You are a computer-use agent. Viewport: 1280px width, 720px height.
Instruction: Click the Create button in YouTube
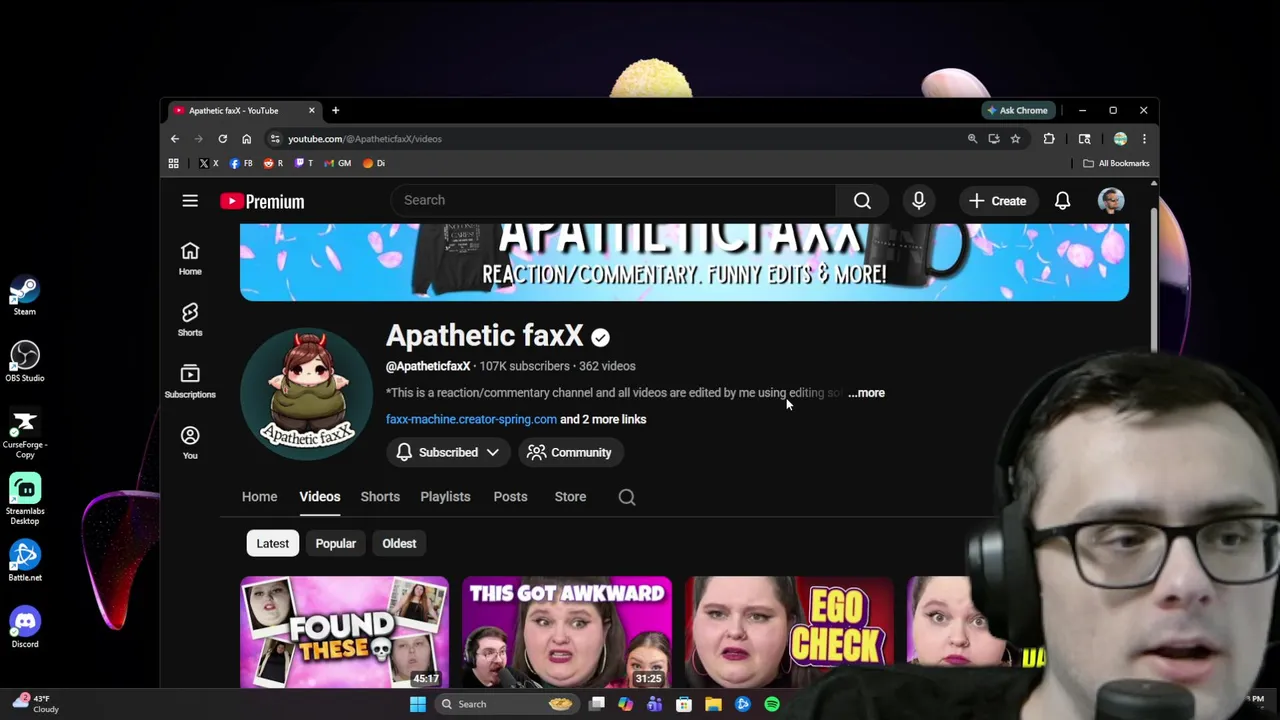click(x=997, y=201)
